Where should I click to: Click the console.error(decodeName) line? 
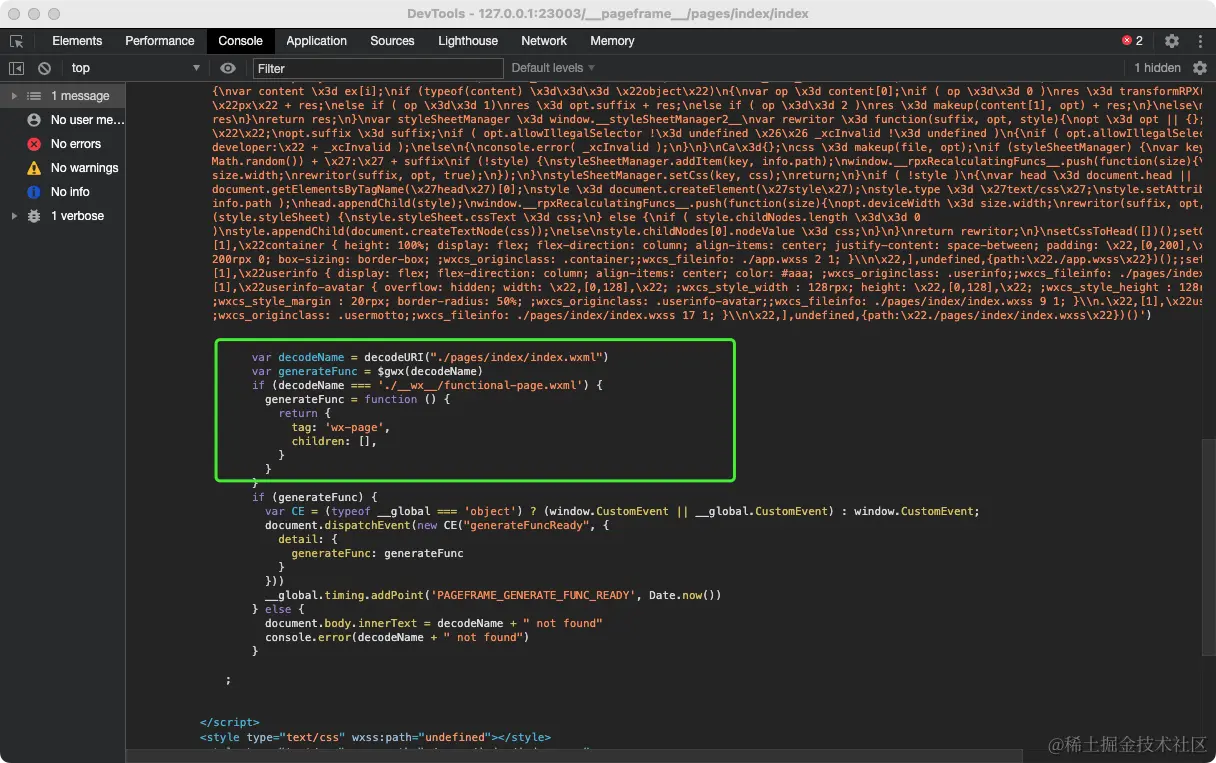(x=396, y=637)
